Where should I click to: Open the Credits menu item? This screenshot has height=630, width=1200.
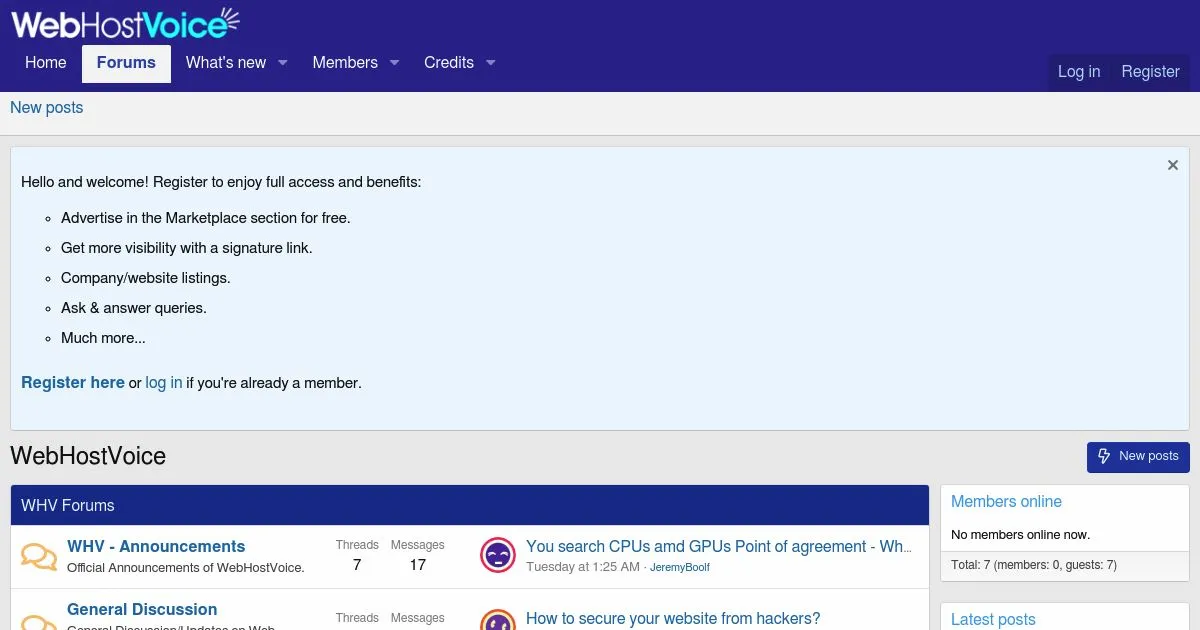pos(449,63)
